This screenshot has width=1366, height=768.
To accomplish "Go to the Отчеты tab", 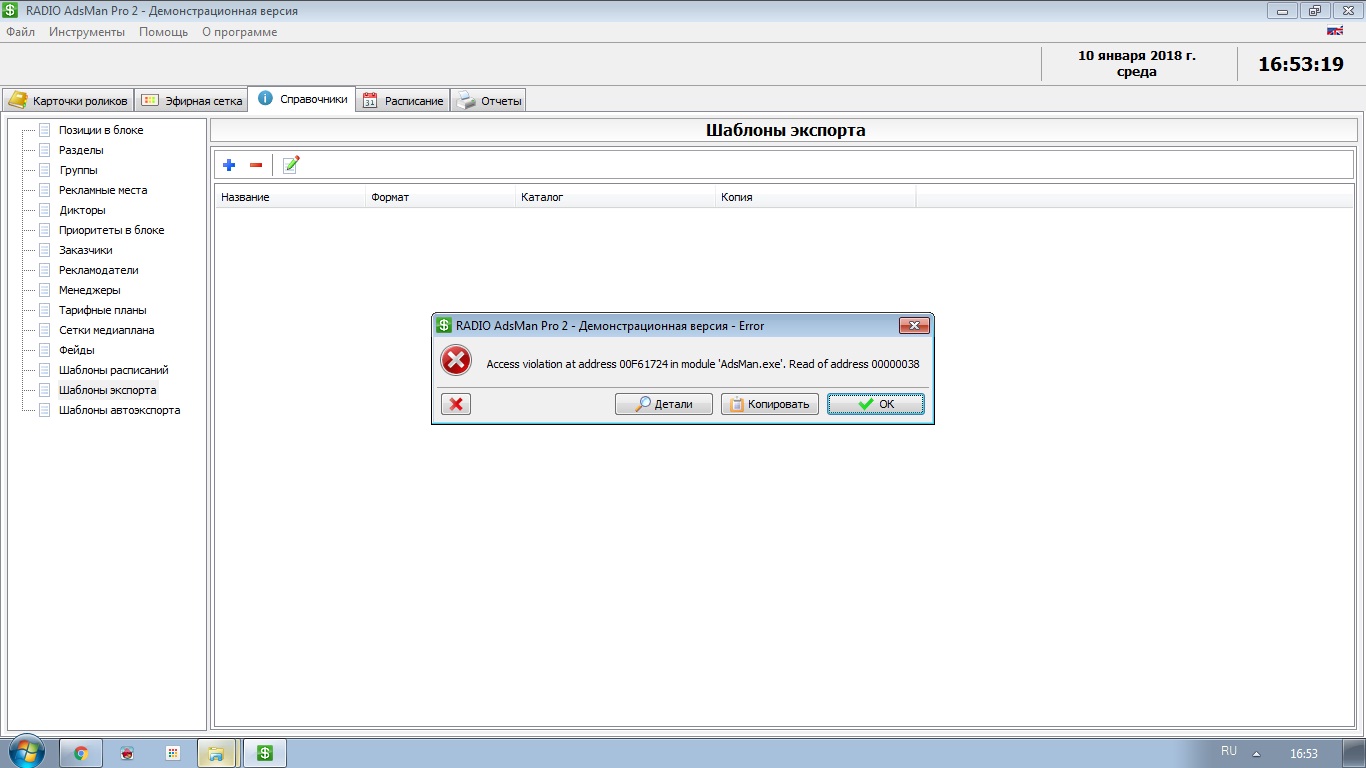I will (x=488, y=101).
